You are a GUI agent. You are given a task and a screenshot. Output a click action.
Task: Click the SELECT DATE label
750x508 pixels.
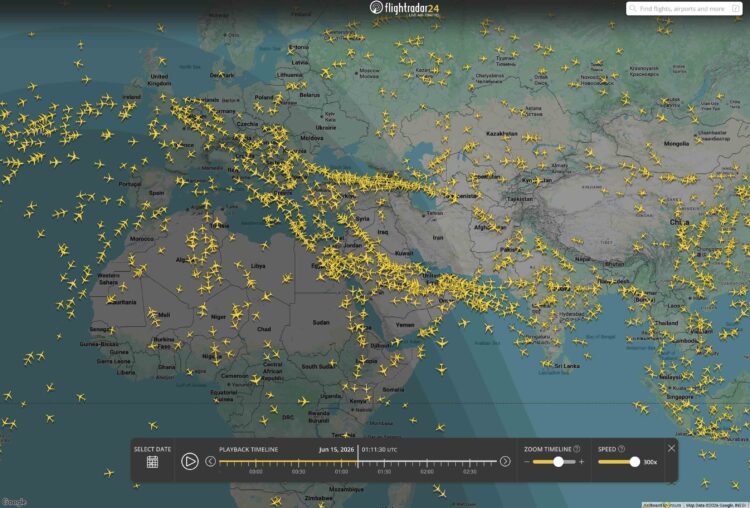pyautogui.click(x=152, y=449)
